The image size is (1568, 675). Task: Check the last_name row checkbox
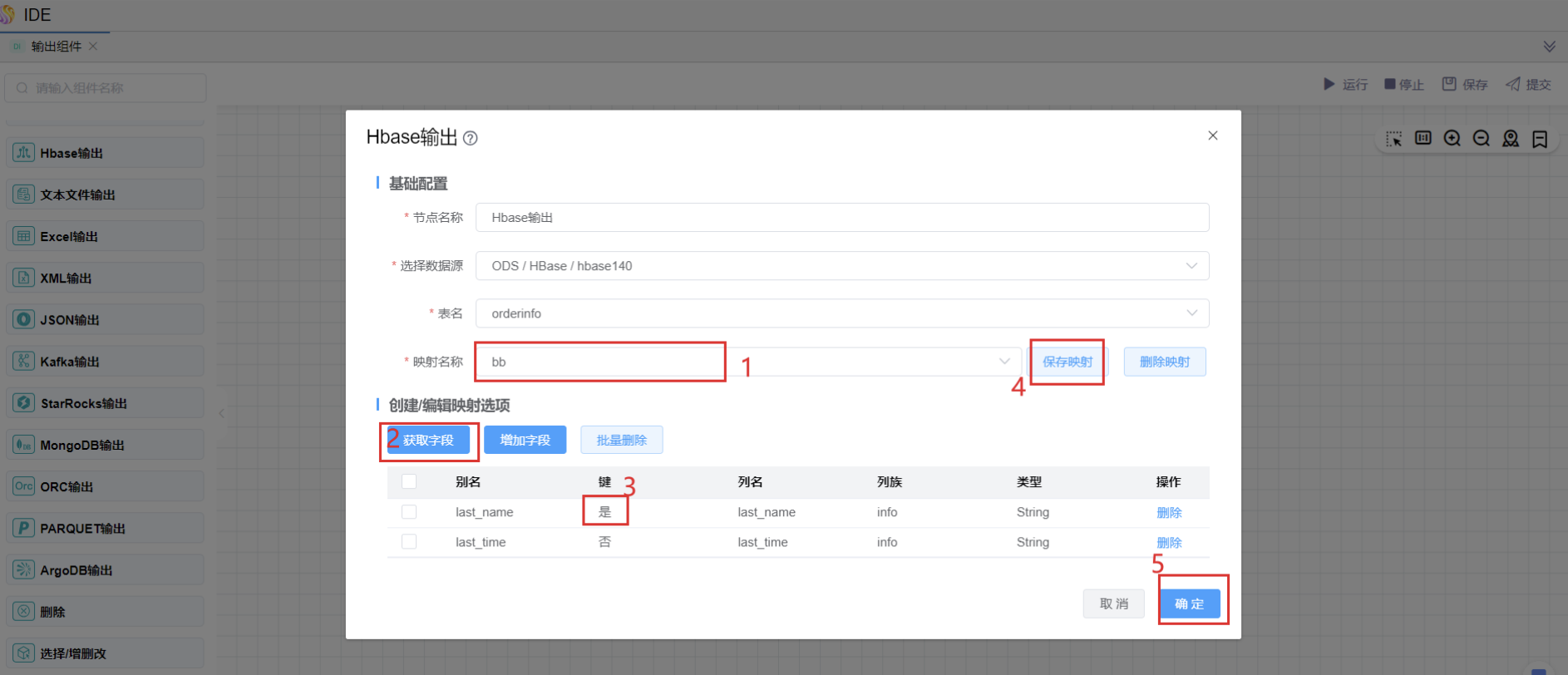coord(409,512)
